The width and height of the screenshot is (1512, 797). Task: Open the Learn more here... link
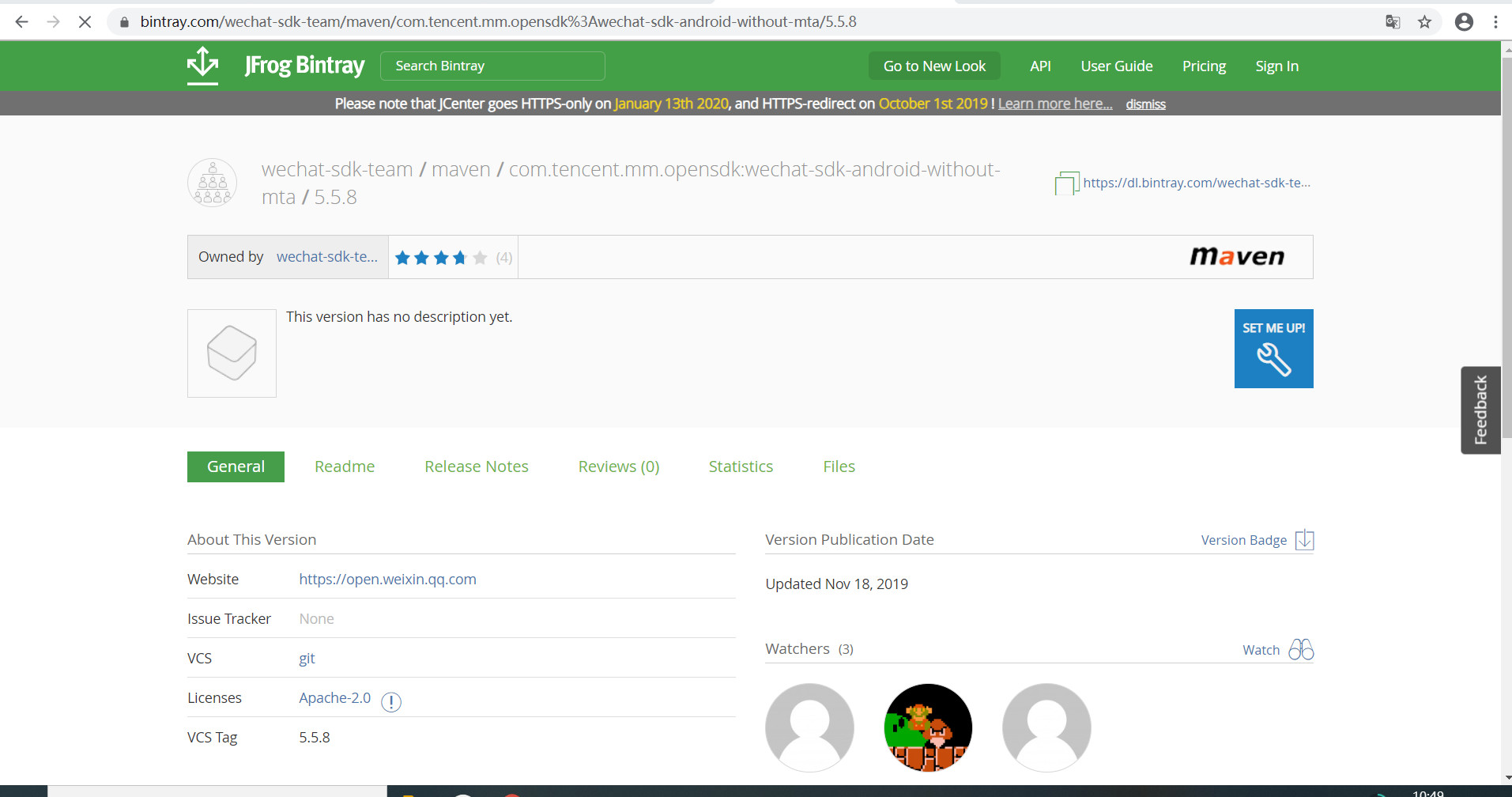pos(1055,104)
